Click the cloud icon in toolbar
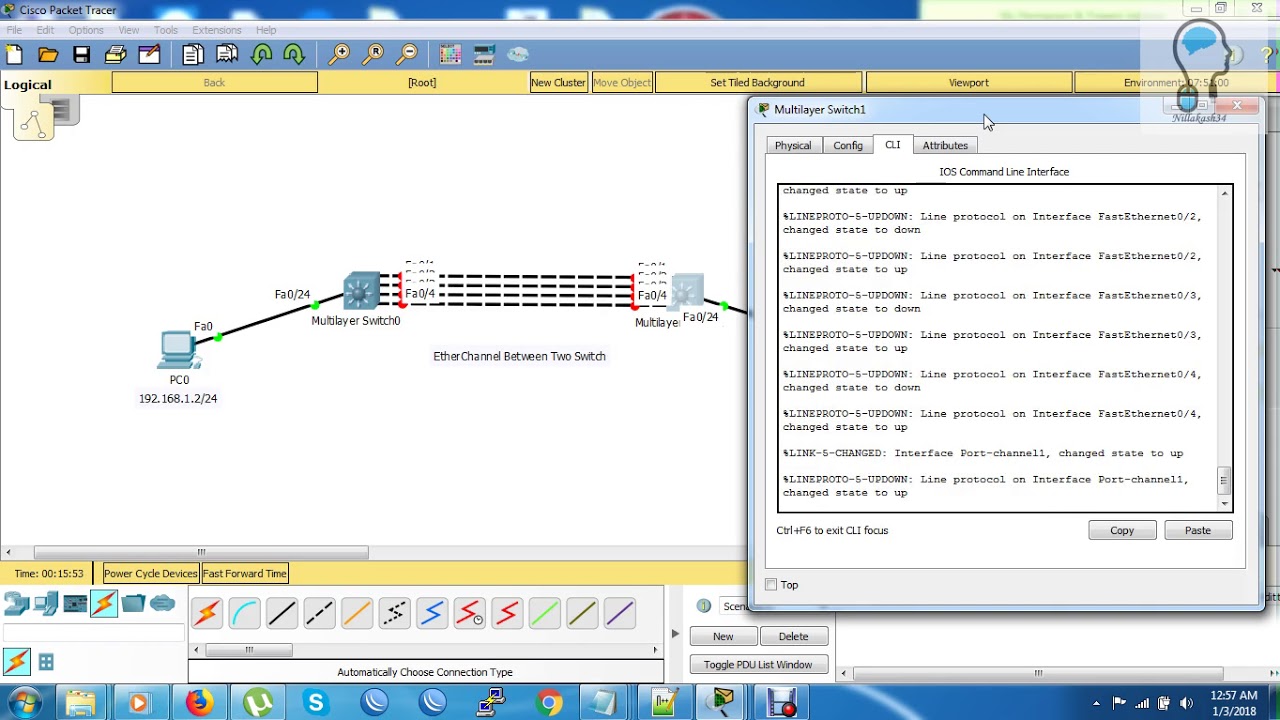 pos(517,54)
